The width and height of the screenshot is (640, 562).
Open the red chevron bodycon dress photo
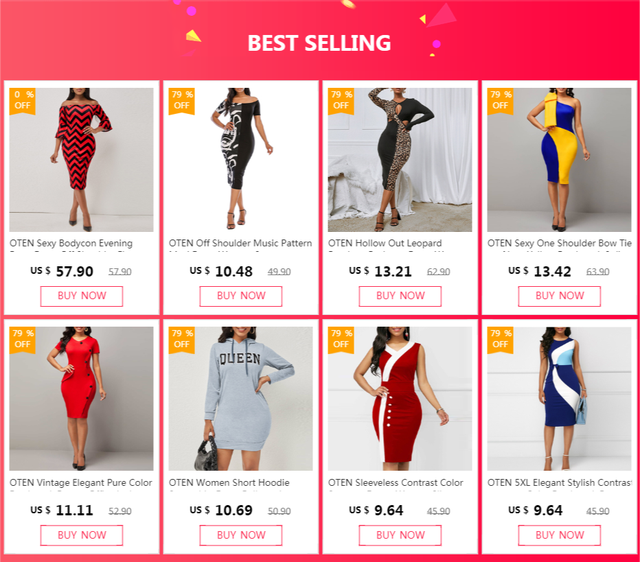coord(81,160)
